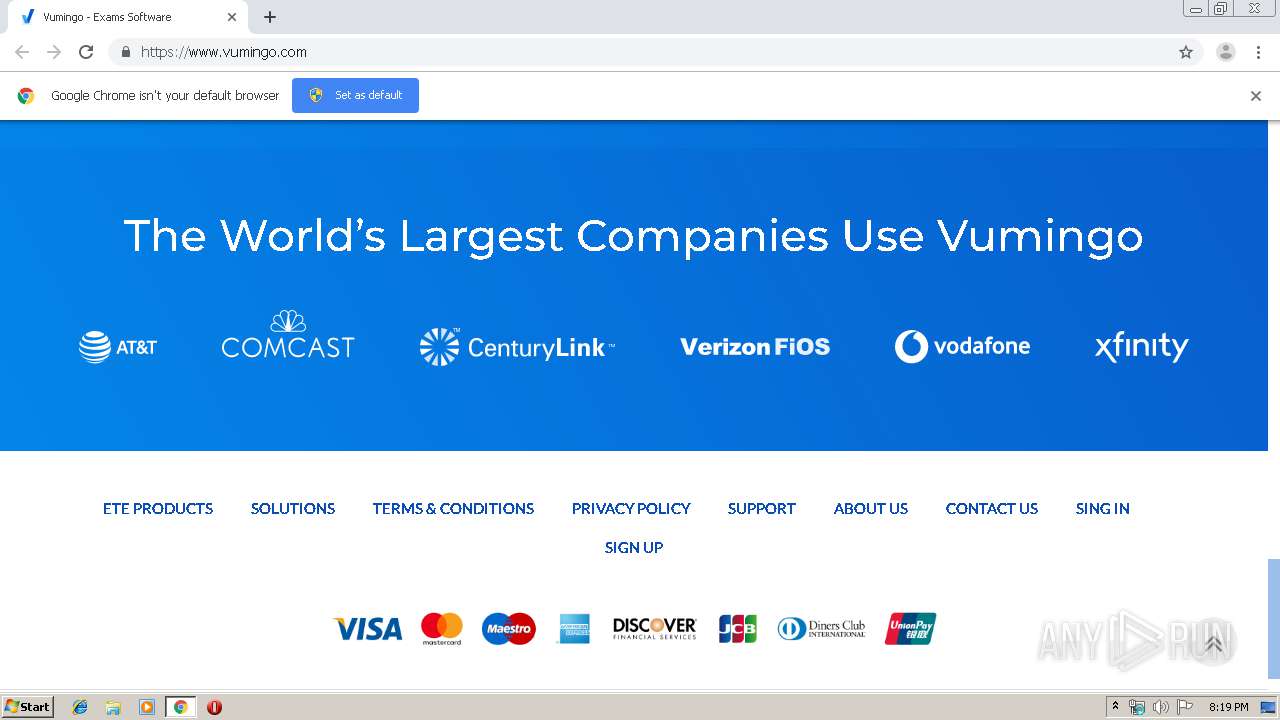Open the Sing In link
Image resolution: width=1280 pixels, height=720 pixels.
(x=1103, y=508)
